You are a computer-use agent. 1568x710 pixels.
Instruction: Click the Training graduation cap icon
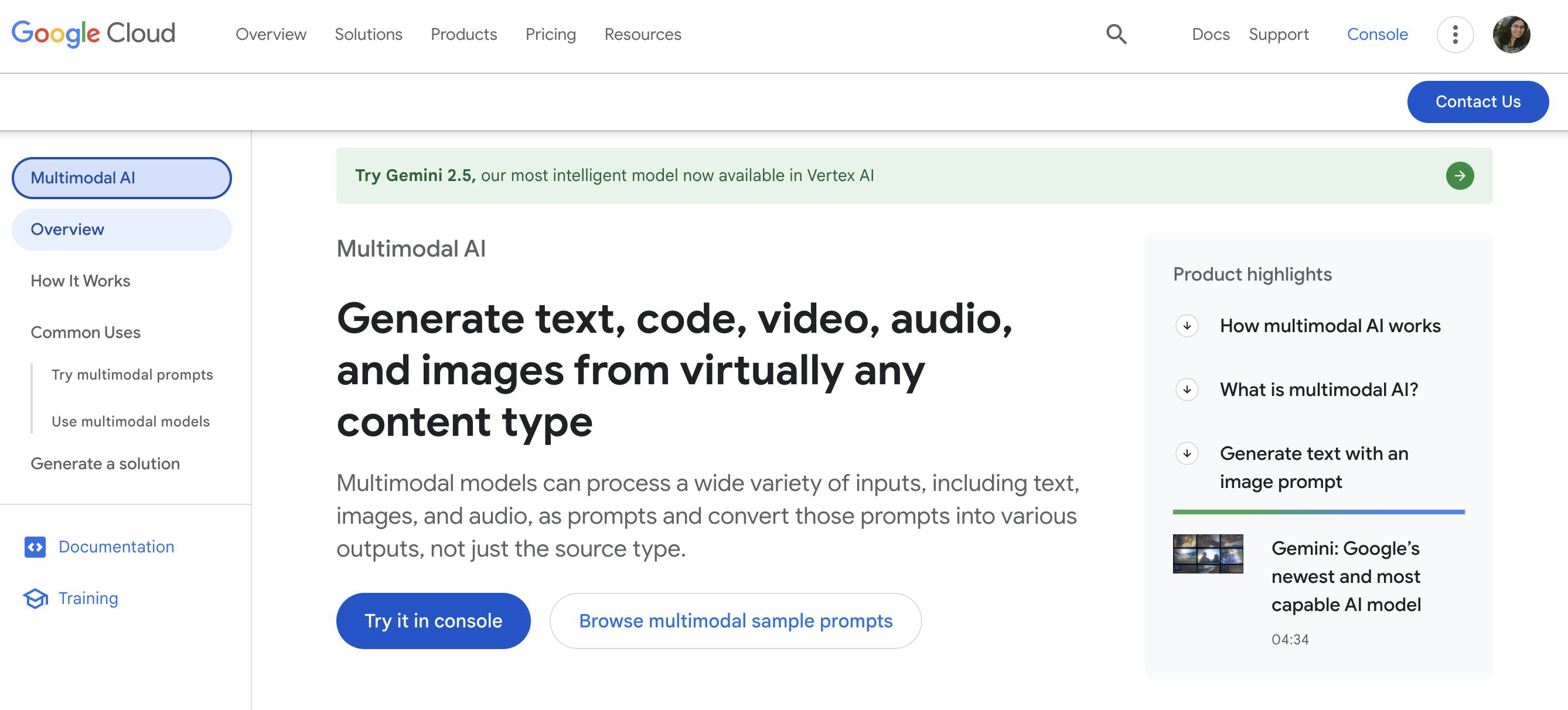pos(35,599)
